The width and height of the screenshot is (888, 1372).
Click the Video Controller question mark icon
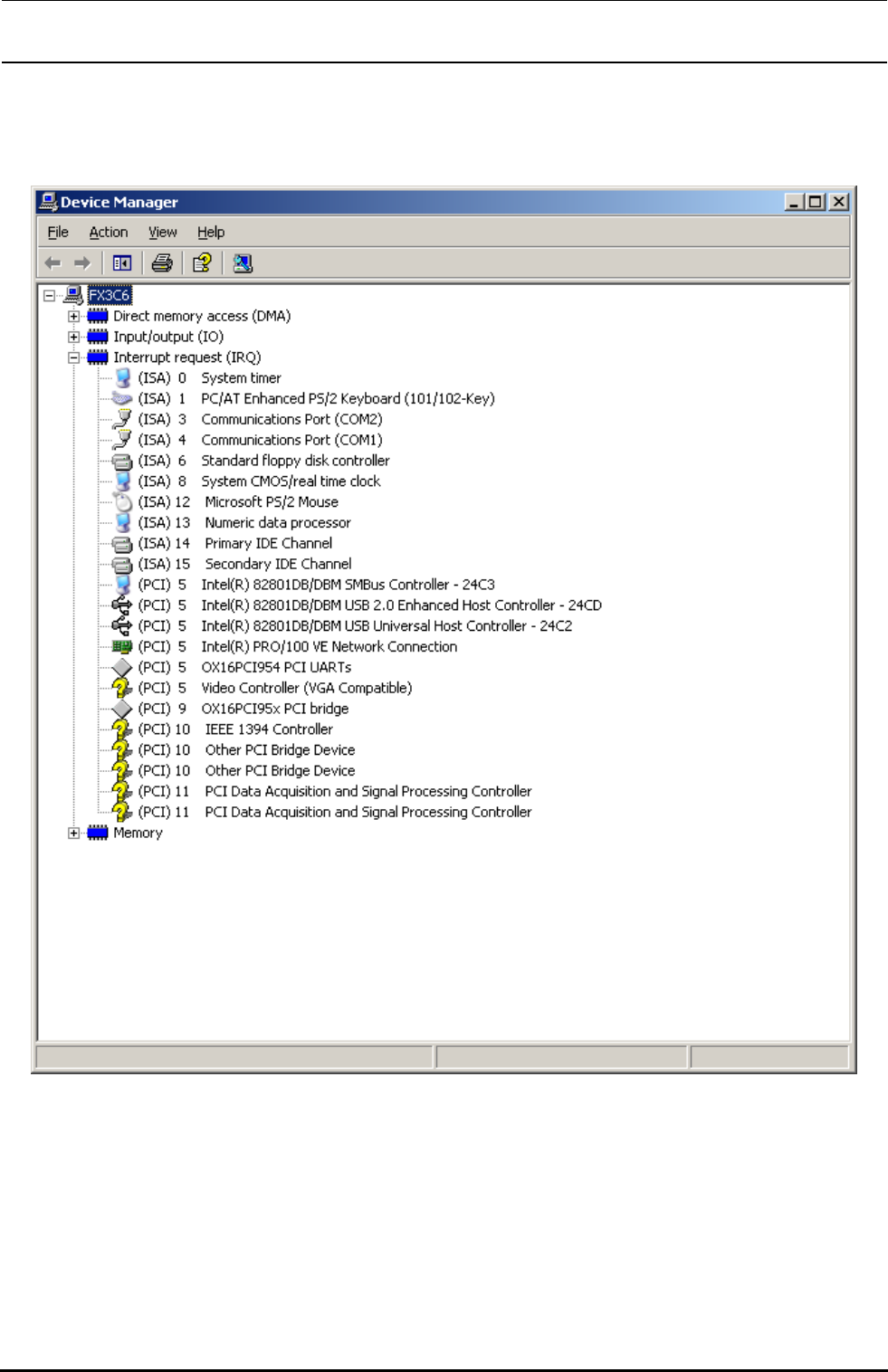122,689
